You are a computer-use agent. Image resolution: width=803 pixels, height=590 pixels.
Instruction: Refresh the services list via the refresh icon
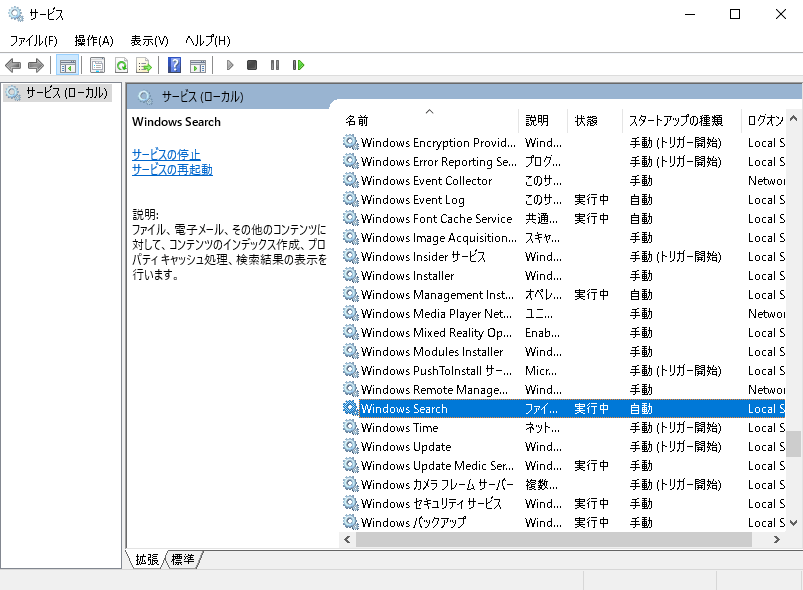120,64
